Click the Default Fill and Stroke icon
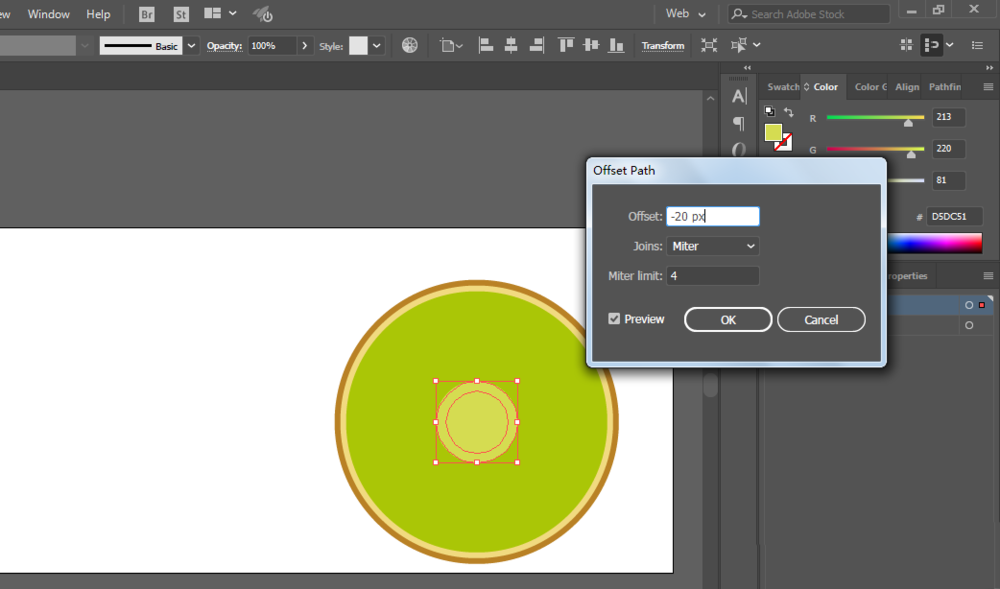 point(770,112)
